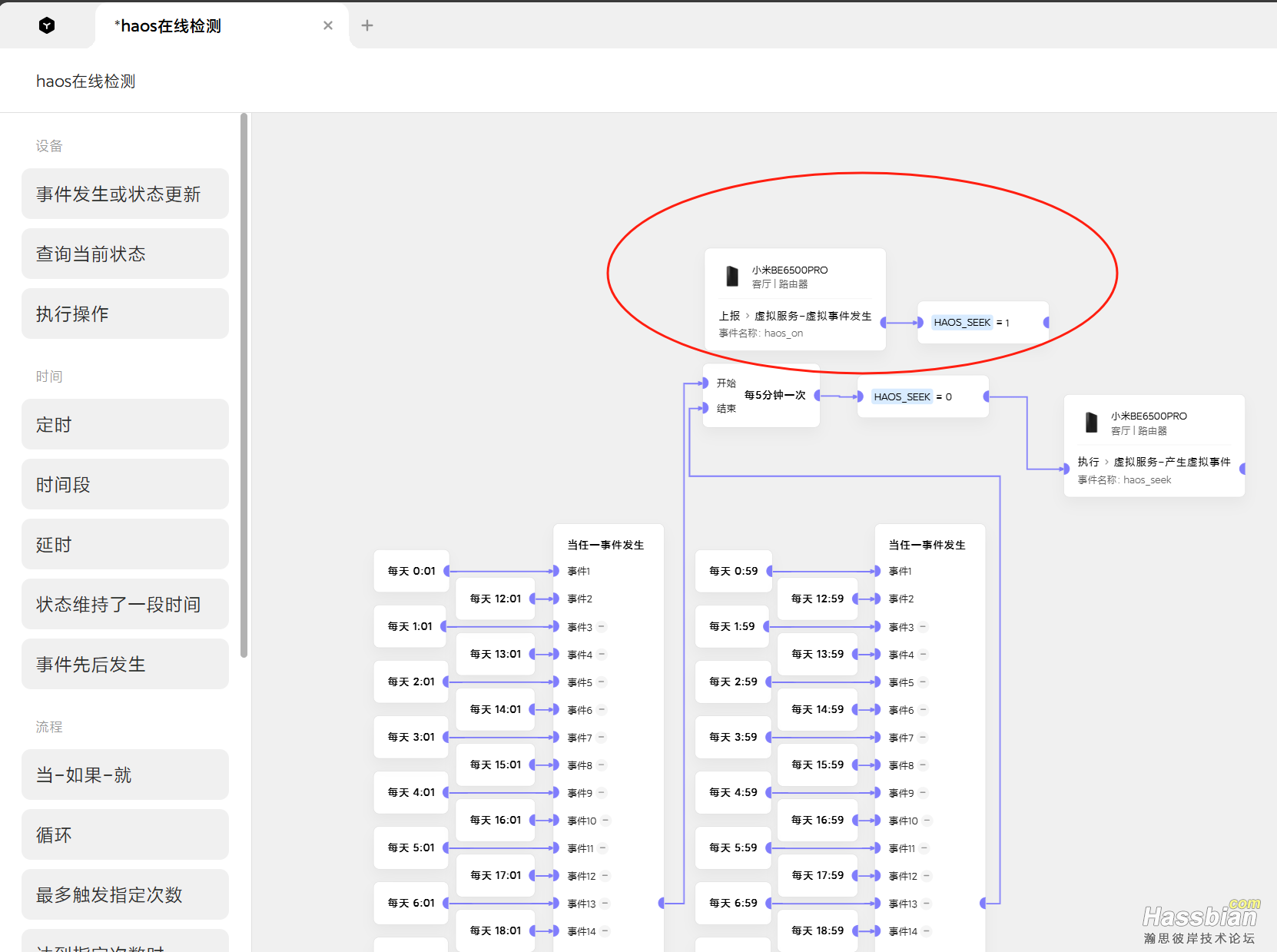Click output port of 每天 0:01 node
The width and height of the screenshot is (1277, 952).
[447, 571]
